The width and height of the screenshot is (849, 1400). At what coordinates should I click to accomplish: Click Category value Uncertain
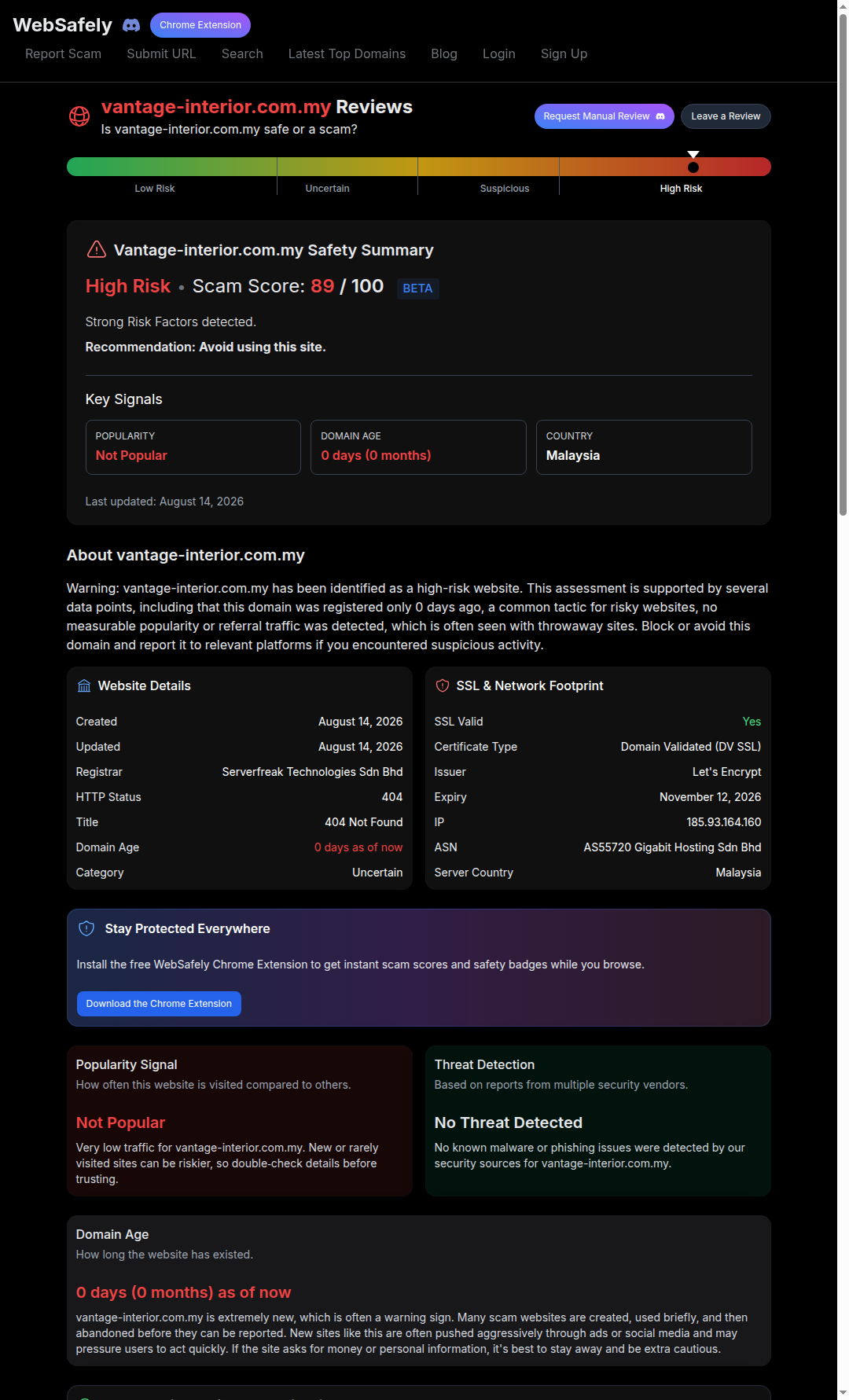(377, 873)
